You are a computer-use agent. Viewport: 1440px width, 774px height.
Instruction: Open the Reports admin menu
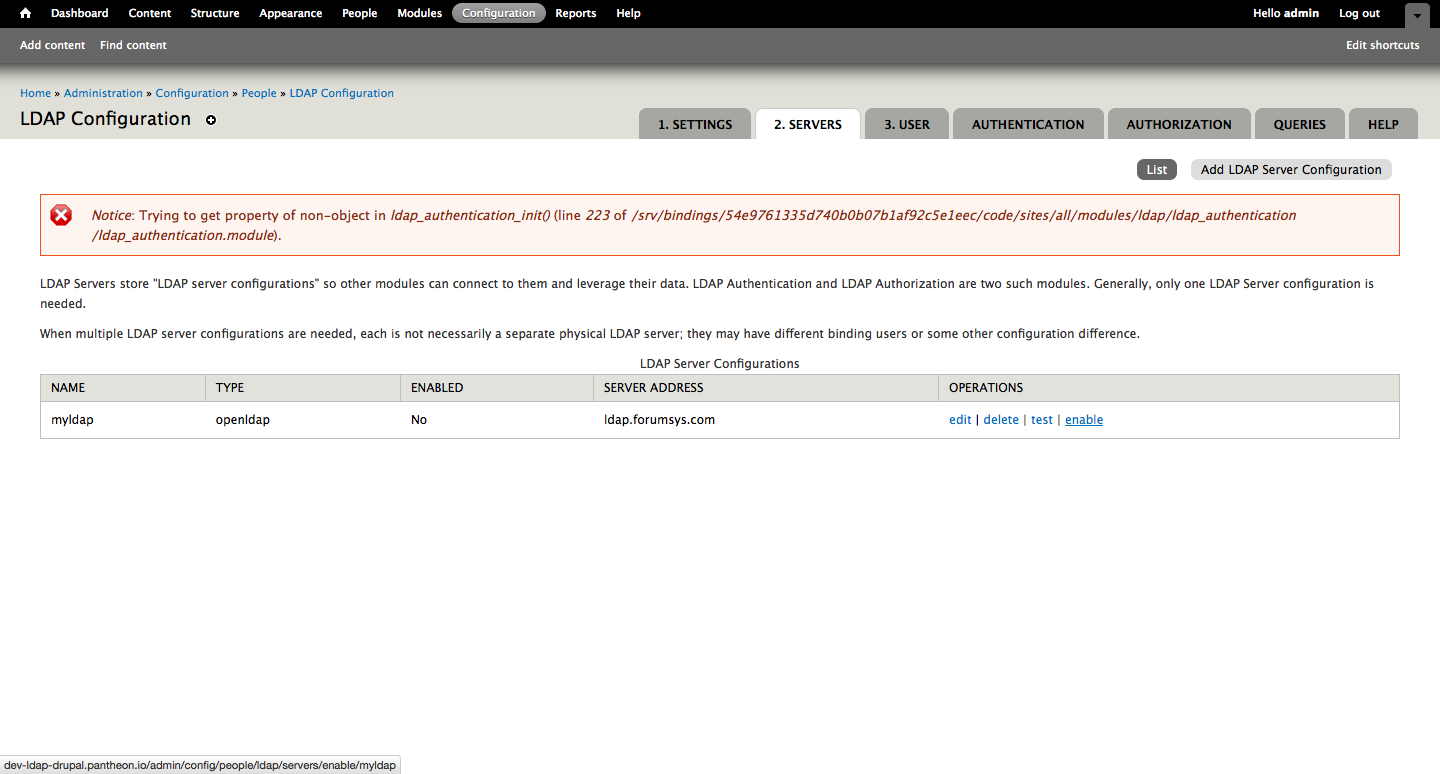pos(576,13)
